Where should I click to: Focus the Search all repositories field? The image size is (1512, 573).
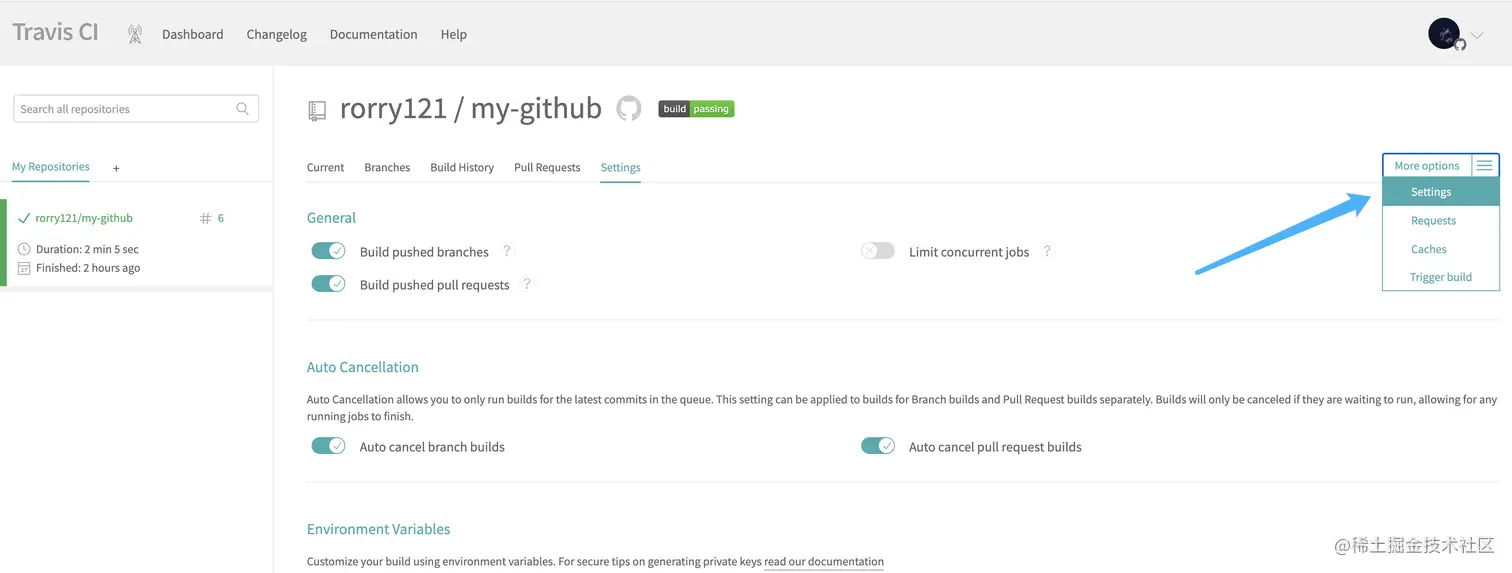point(136,109)
